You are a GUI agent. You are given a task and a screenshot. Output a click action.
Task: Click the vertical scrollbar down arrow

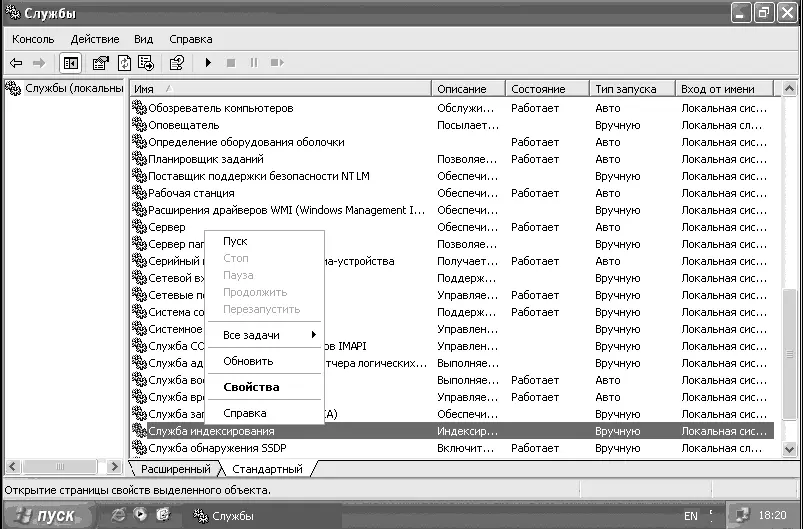[789, 447]
